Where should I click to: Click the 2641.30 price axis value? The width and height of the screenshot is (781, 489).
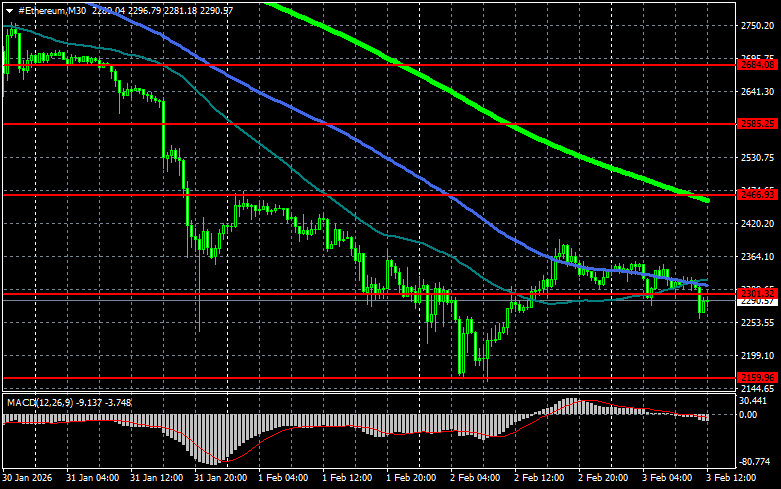click(758, 92)
